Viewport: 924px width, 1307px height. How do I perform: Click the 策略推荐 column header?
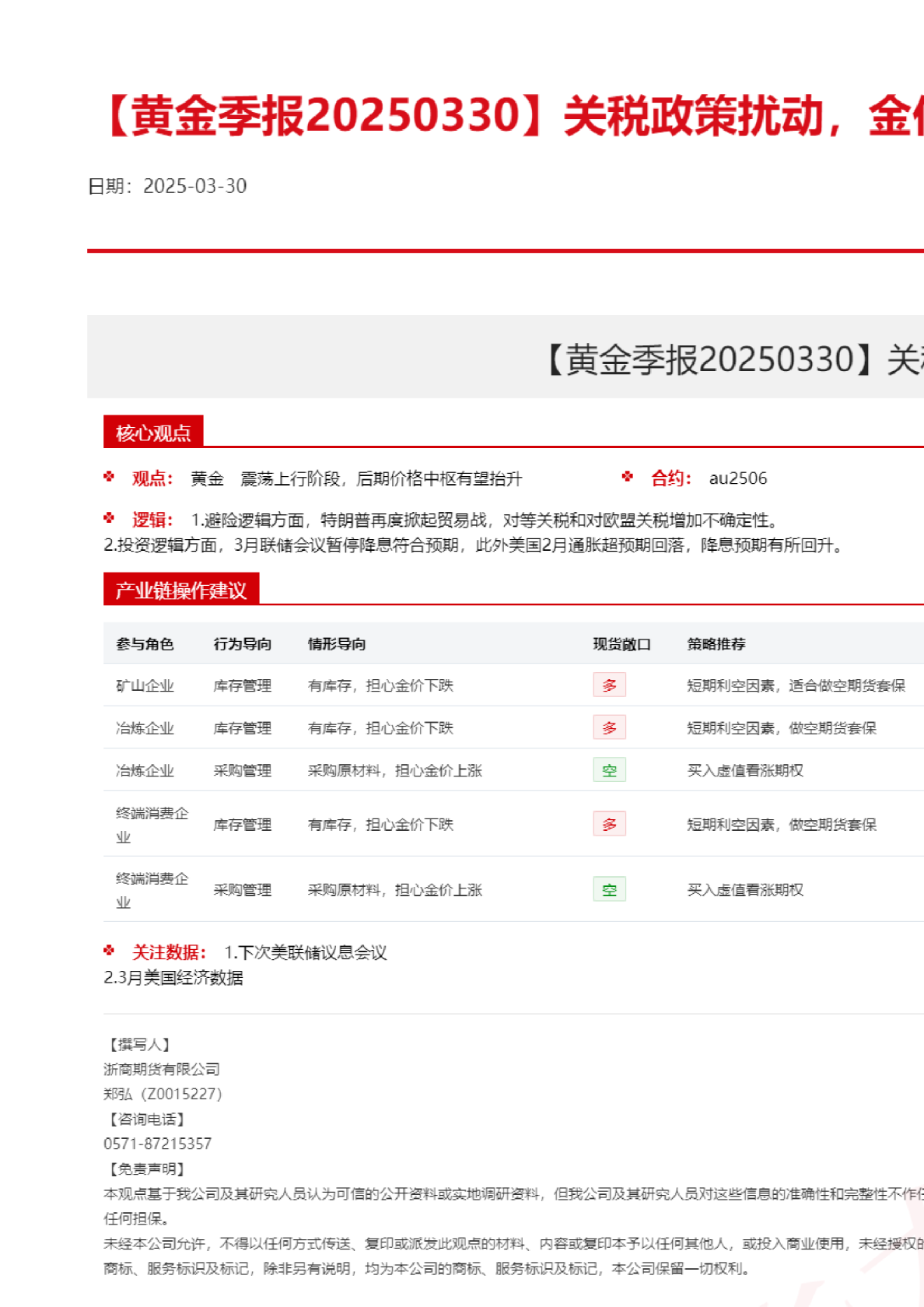(x=716, y=644)
